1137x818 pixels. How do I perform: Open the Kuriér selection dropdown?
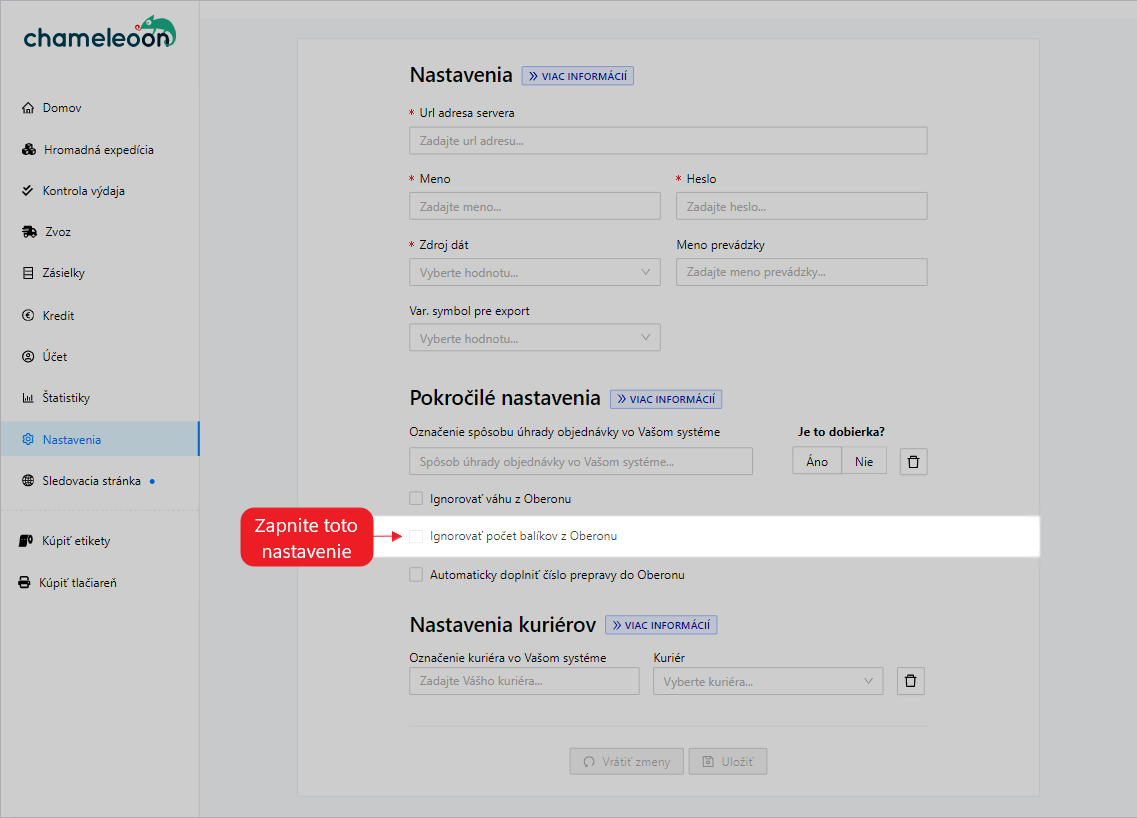point(767,681)
